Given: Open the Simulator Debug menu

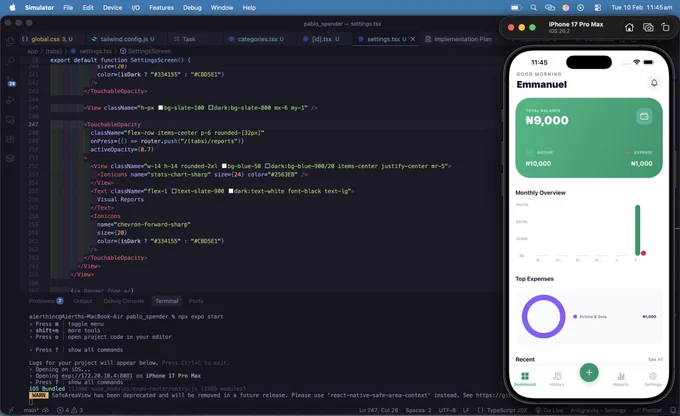Looking at the screenshot, I should coord(192,7).
